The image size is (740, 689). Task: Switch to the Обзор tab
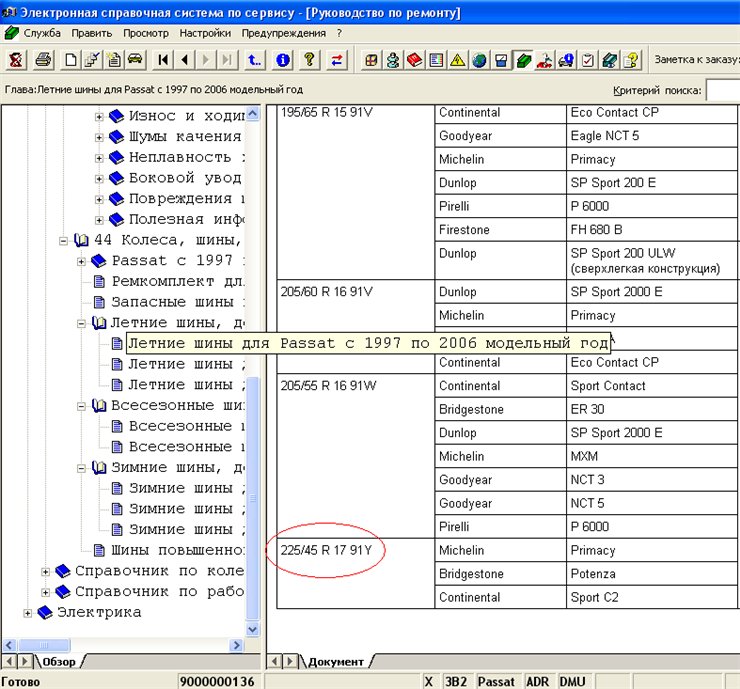tap(59, 662)
